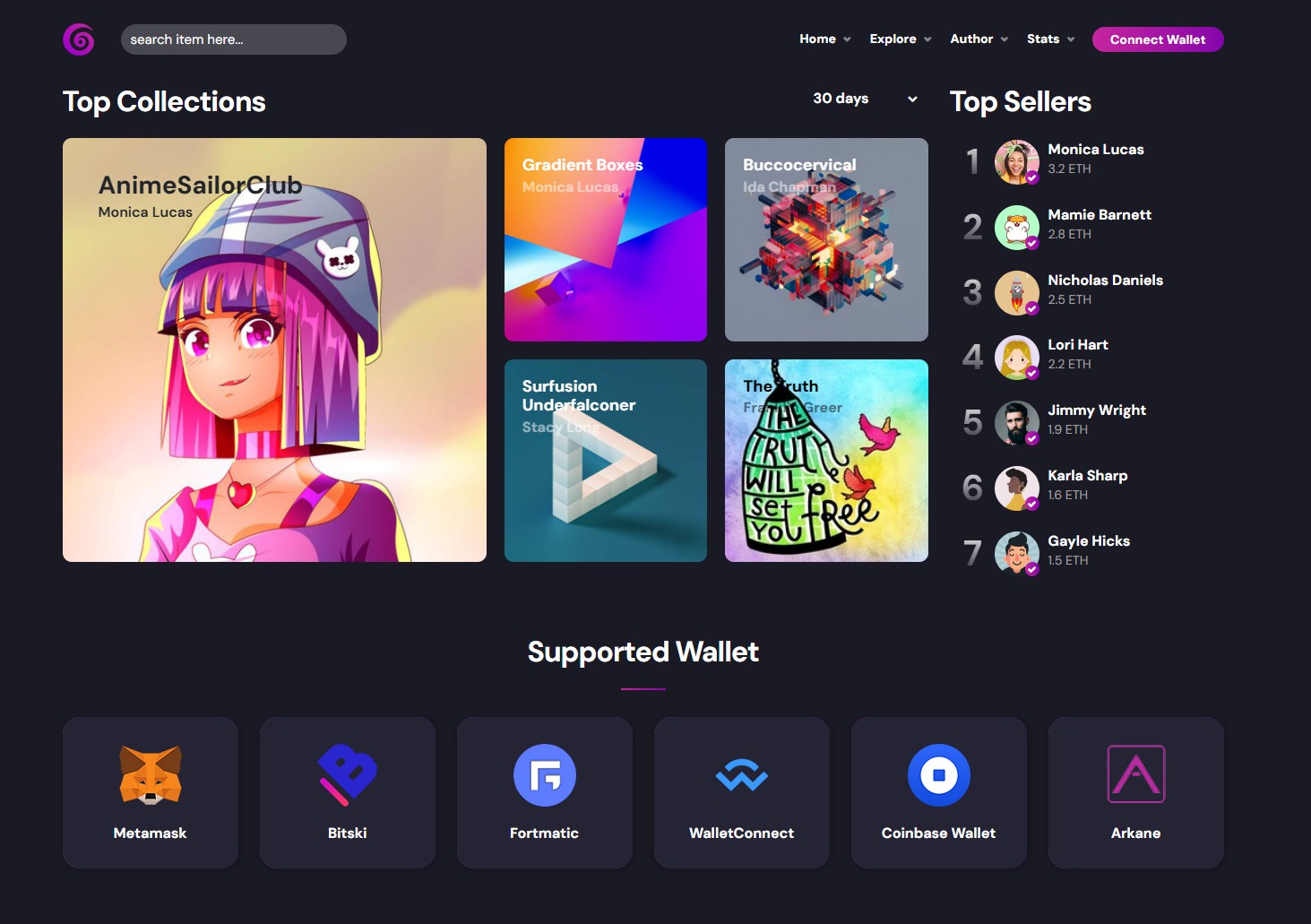Open Nicholas Daniels seller profile link
The height and width of the screenshot is (924, 1311).
point(1105,281)
